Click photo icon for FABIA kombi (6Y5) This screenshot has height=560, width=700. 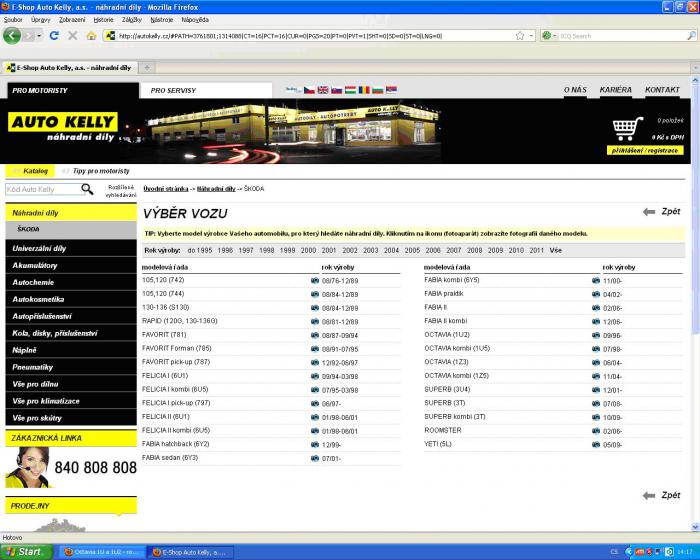click(x=596, y=280)
